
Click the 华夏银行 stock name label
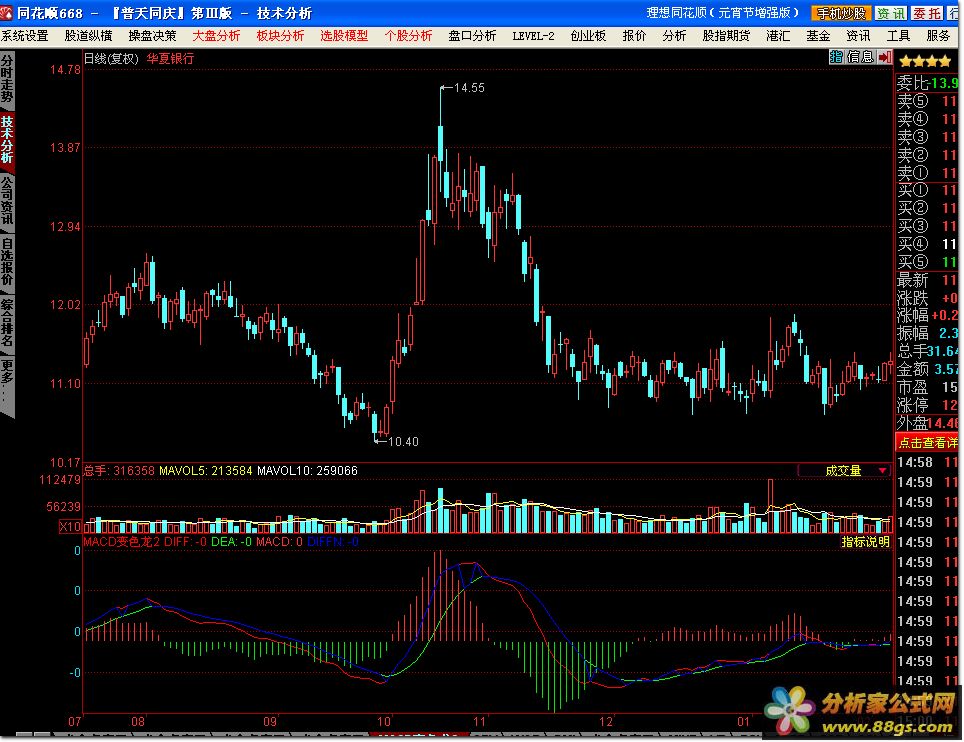pyautogui.click(x=170, y=58)
